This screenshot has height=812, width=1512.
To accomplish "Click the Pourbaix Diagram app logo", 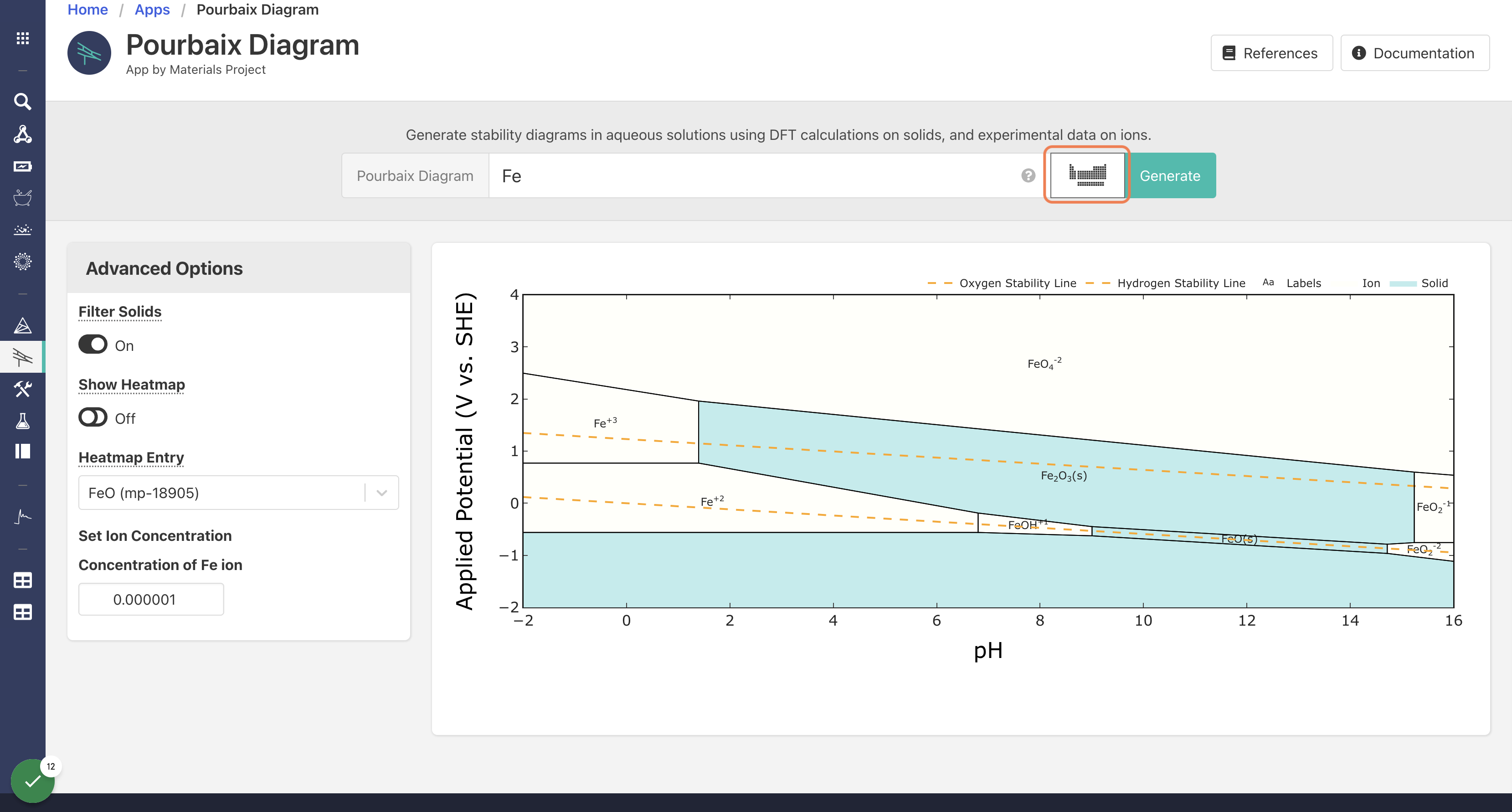I will tap(89, 53).
